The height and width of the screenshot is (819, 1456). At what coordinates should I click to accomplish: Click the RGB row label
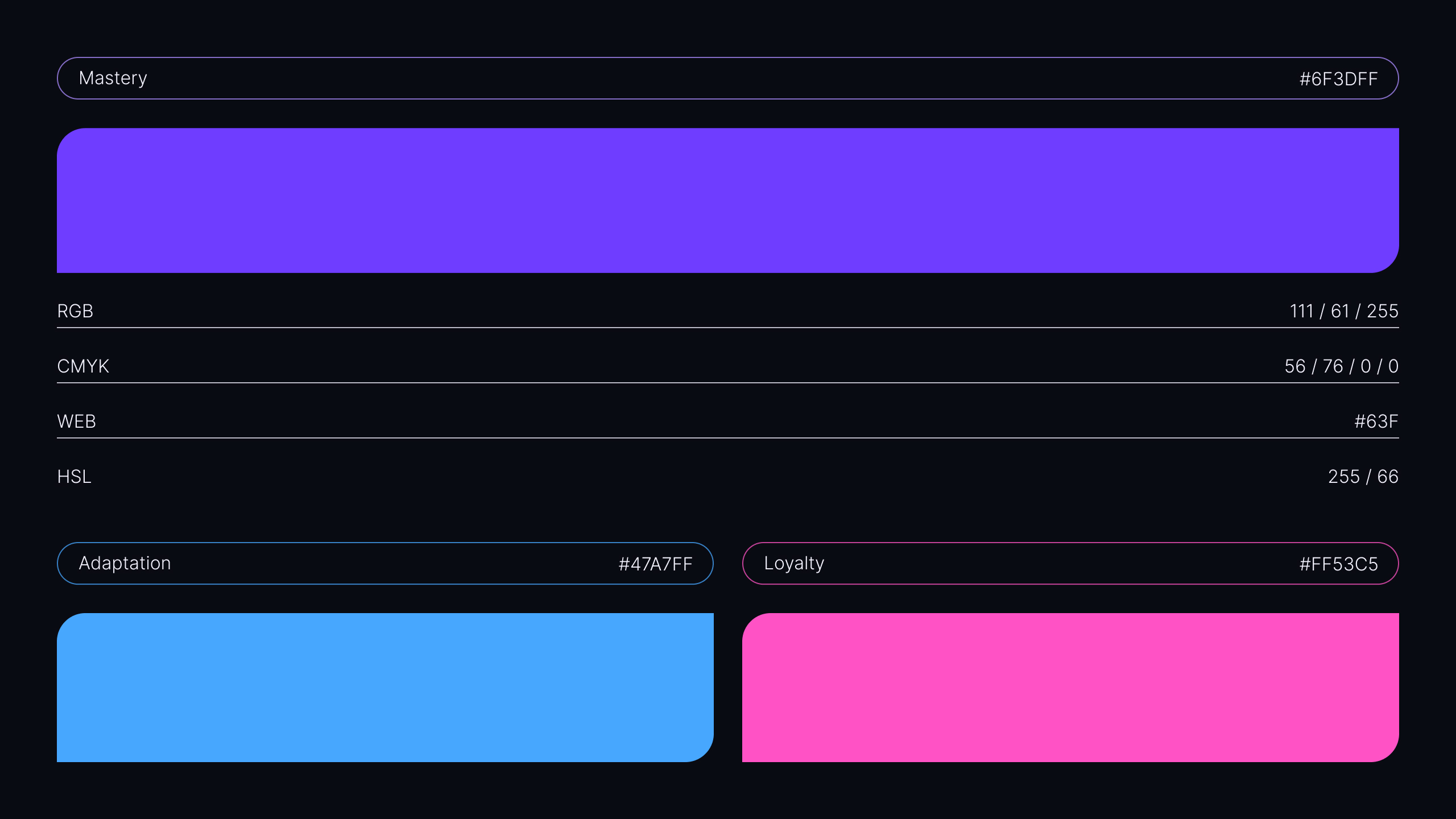click(75, 311)
